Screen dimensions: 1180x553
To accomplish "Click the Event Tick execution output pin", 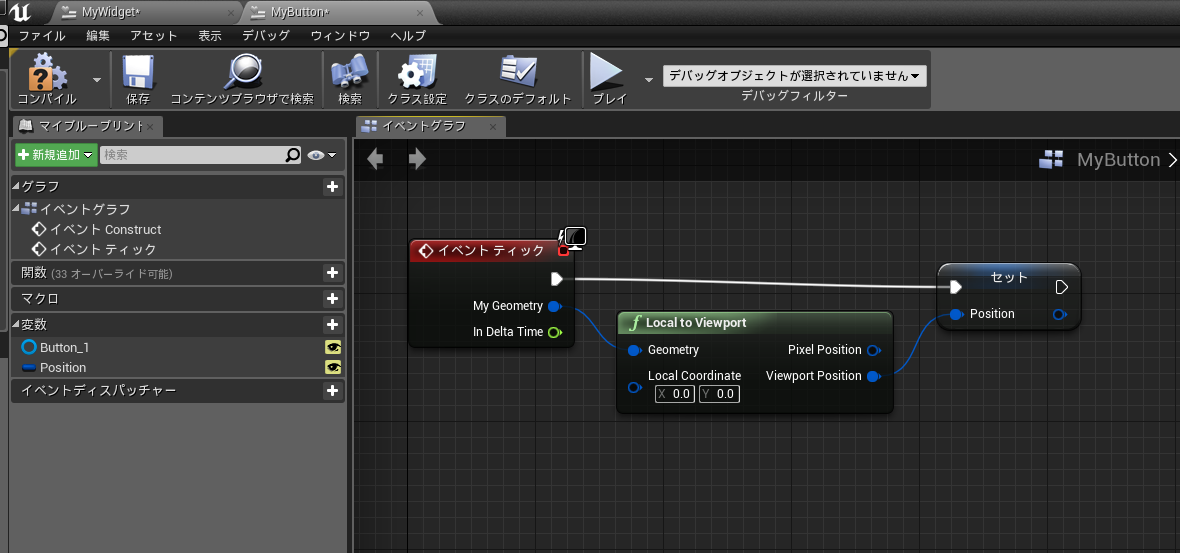I will tap(557, 279).
